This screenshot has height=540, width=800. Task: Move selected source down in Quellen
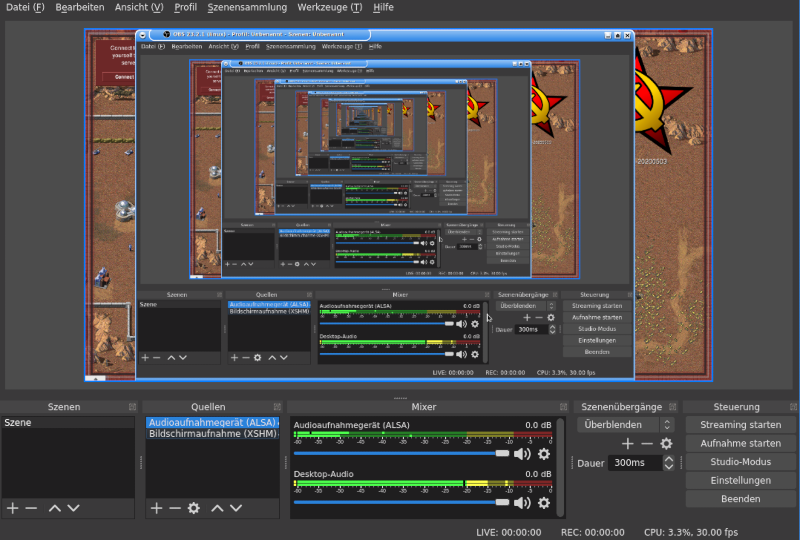tap(236, 508)
